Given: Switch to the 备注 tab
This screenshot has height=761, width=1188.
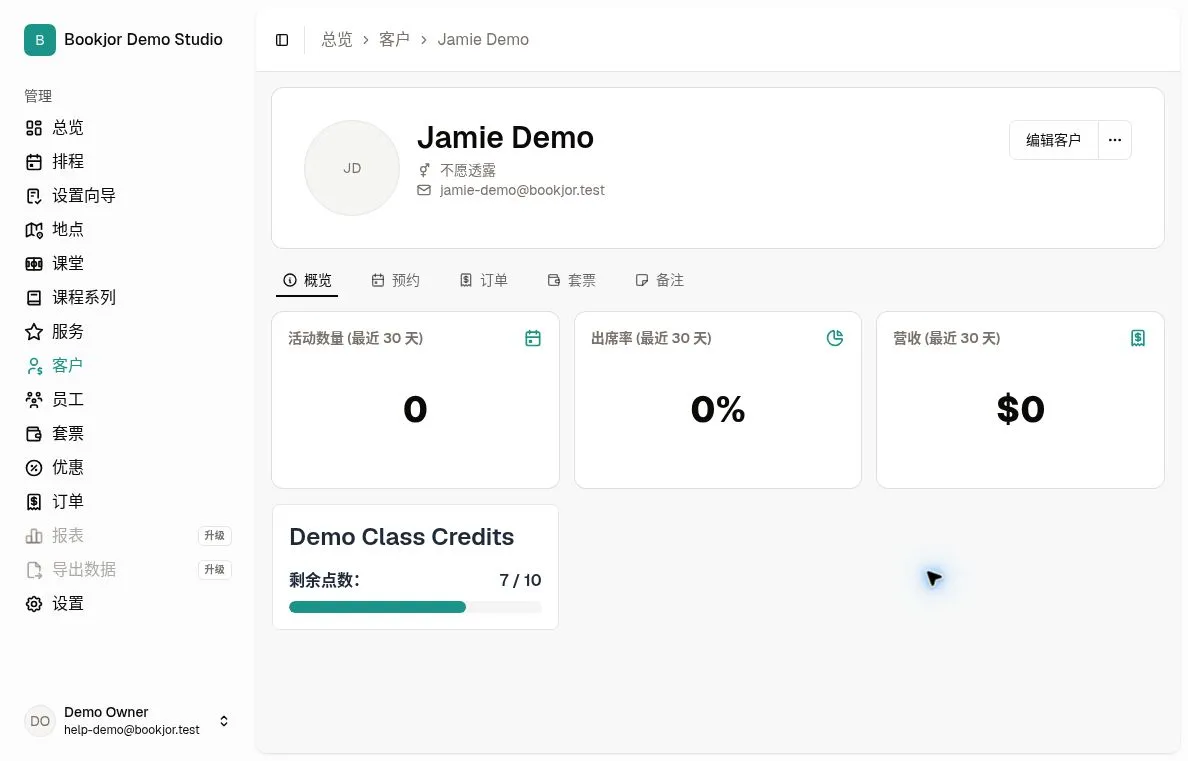Looking at the screenshot, I should click(x=660, y=280).
